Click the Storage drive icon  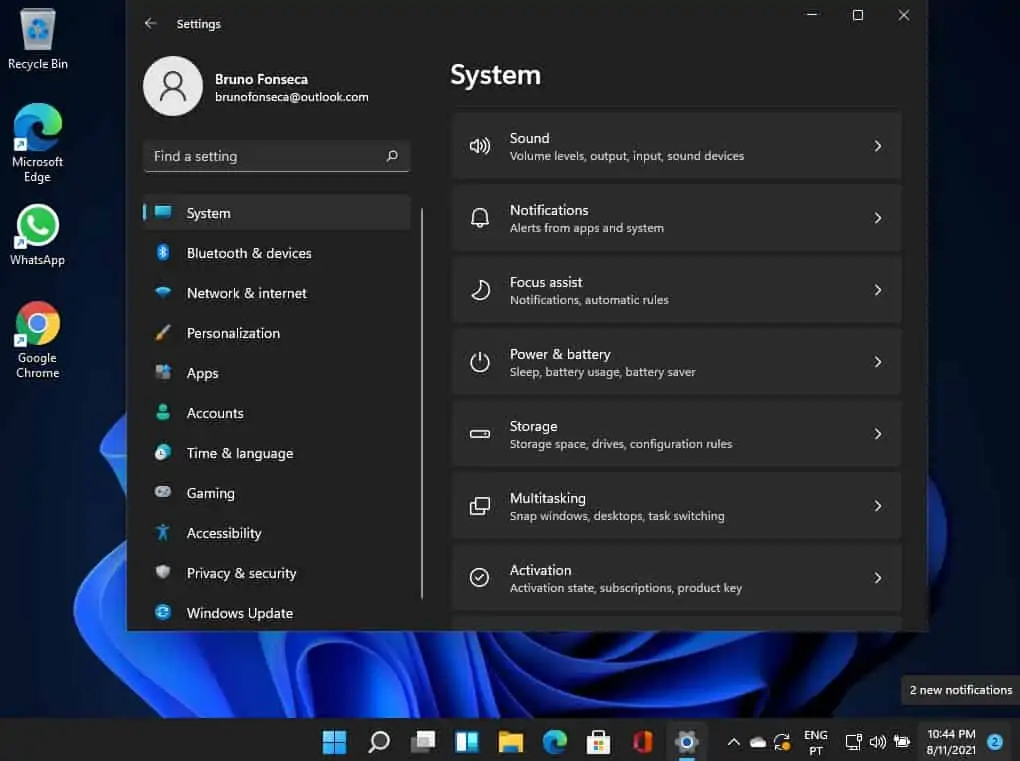point(479,433)
